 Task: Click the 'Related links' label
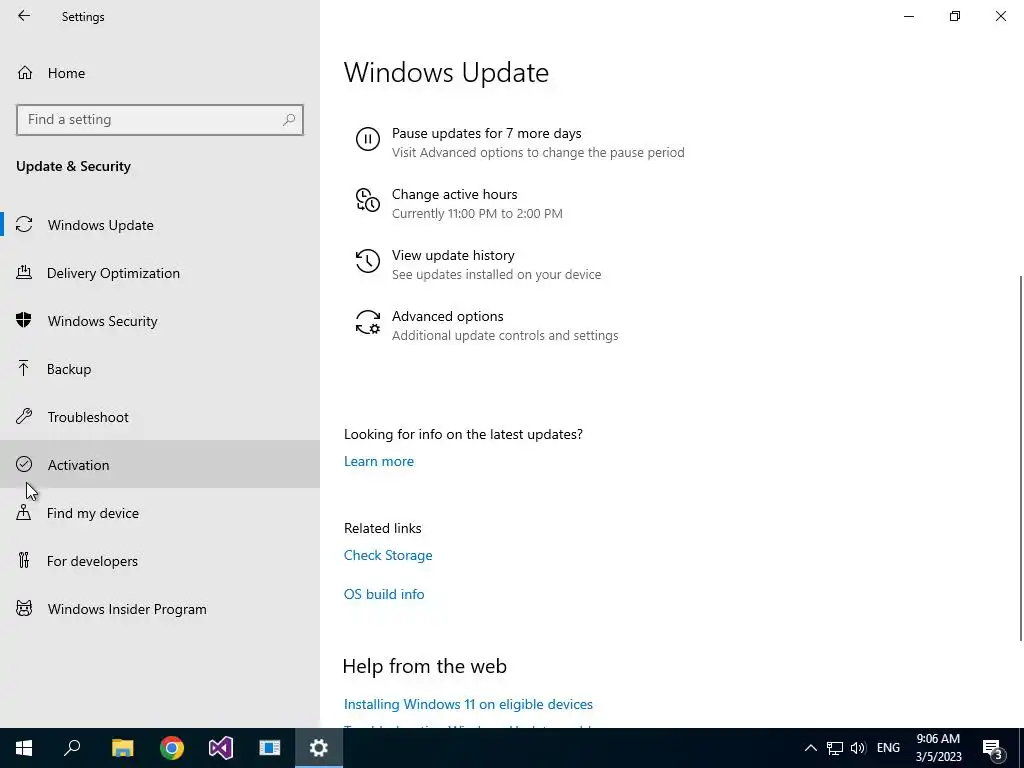pyautogui.click(x=383, y=528)
